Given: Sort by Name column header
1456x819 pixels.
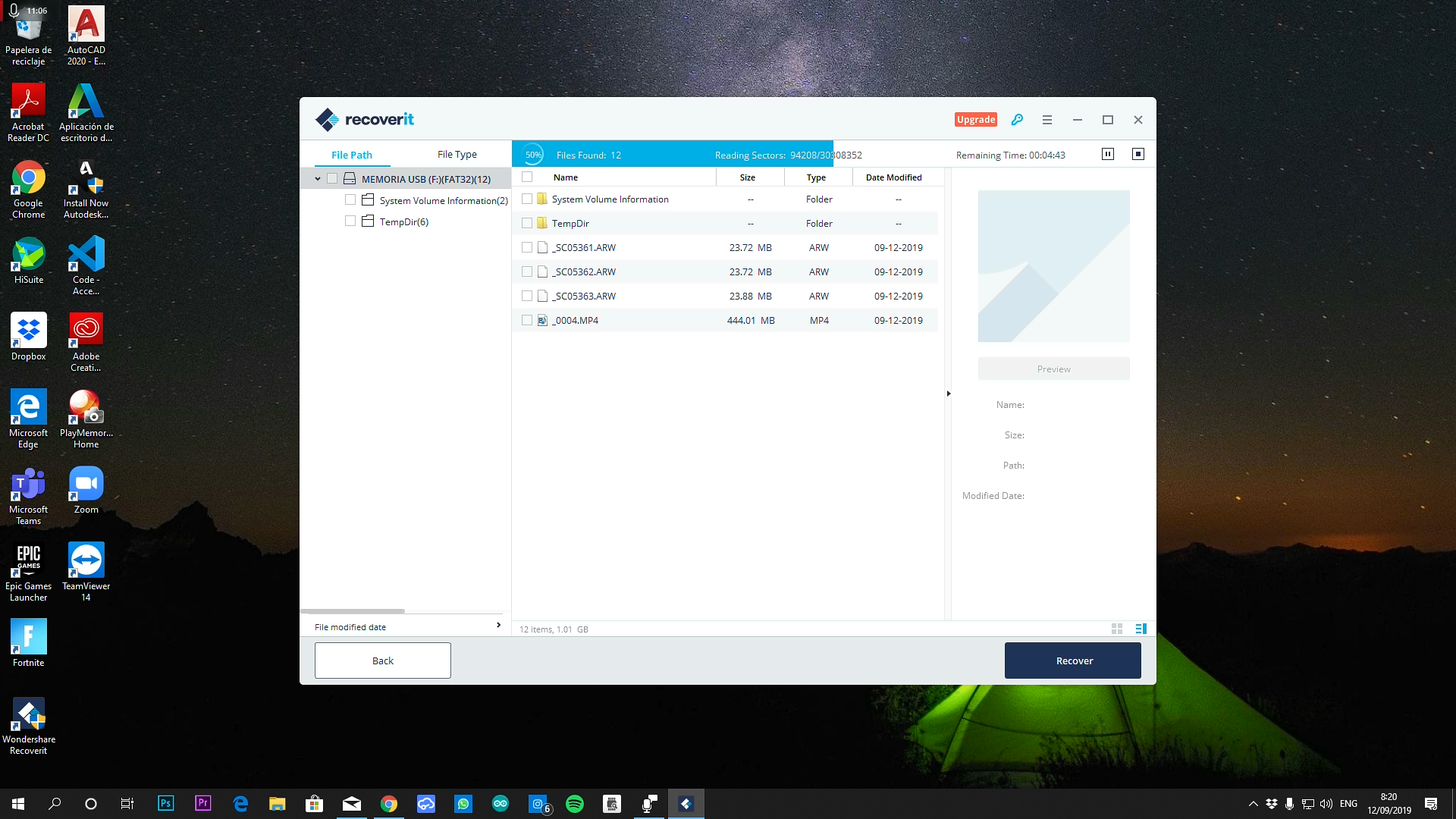Looking at the screenshot, I should coord(566,177).
